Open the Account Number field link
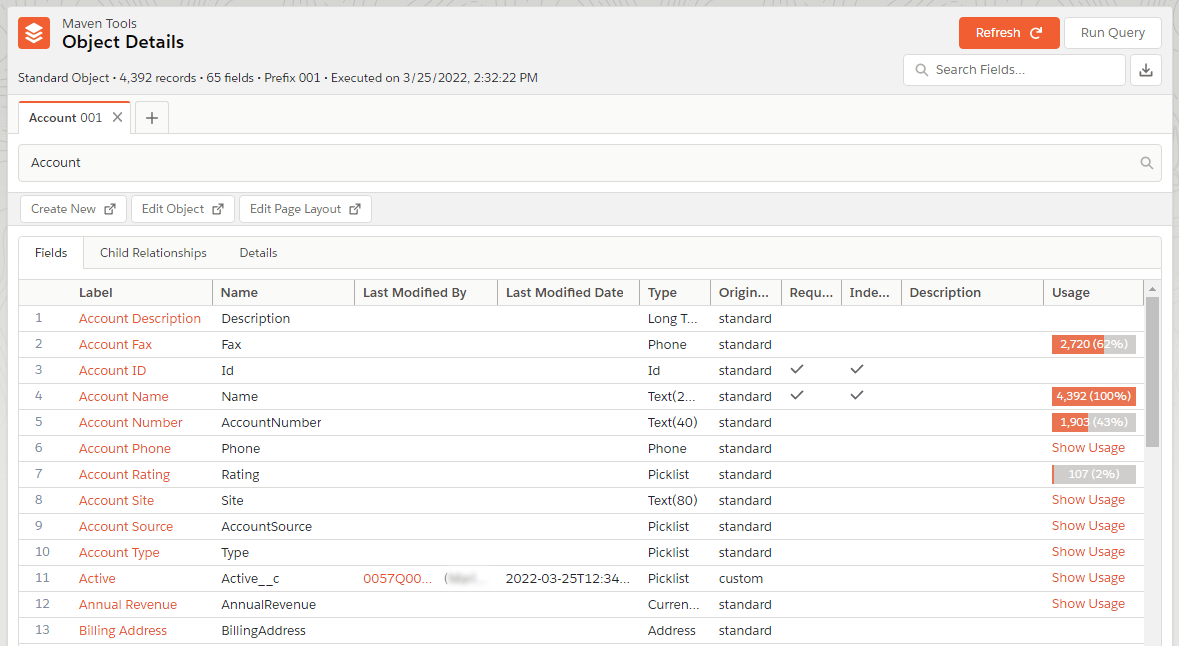Viewport: 1179px width, 646px height. [x=130, y=423]
